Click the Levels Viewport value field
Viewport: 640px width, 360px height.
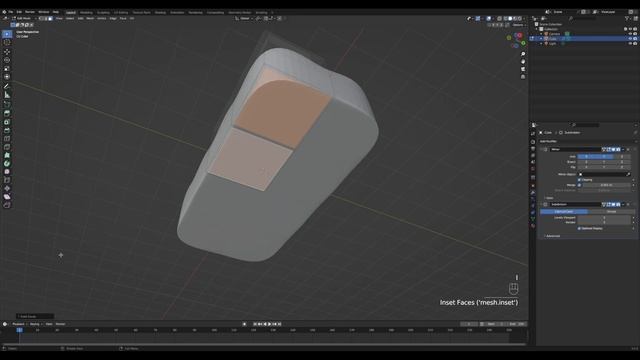click(x=604, y=218)
